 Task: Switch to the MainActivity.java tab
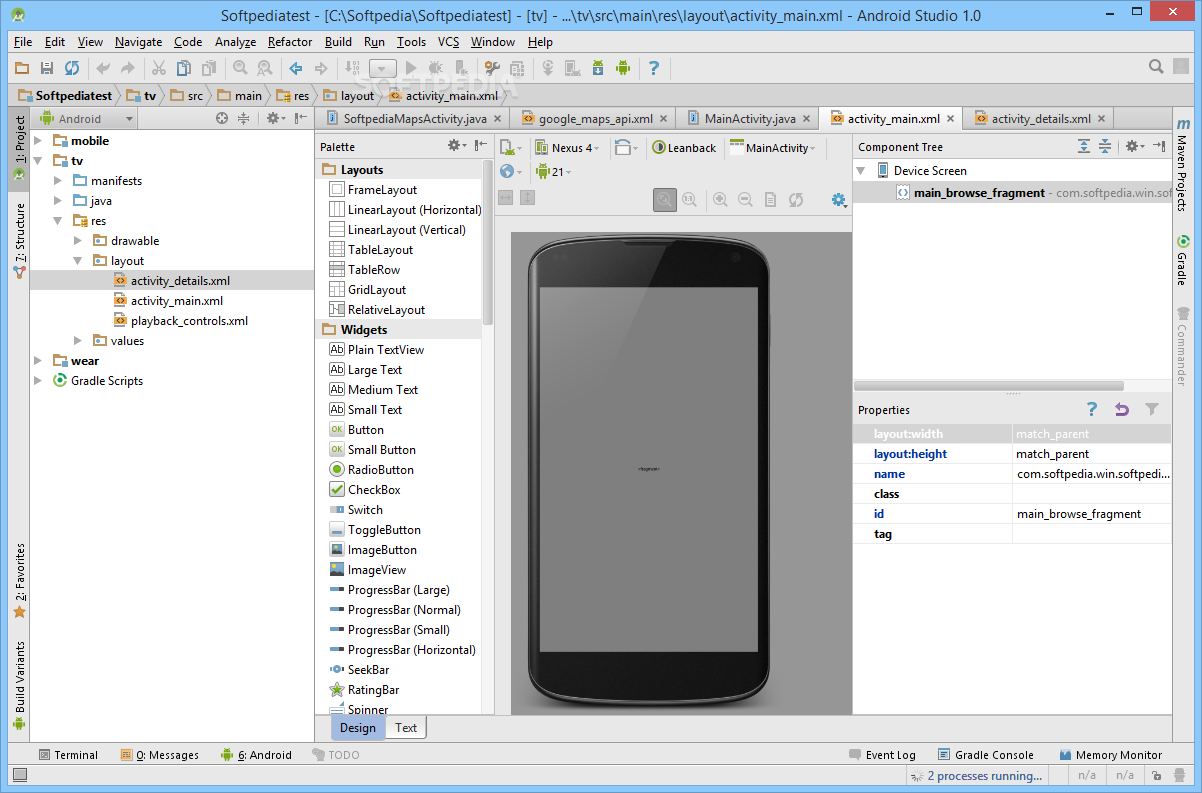(748, 118)
